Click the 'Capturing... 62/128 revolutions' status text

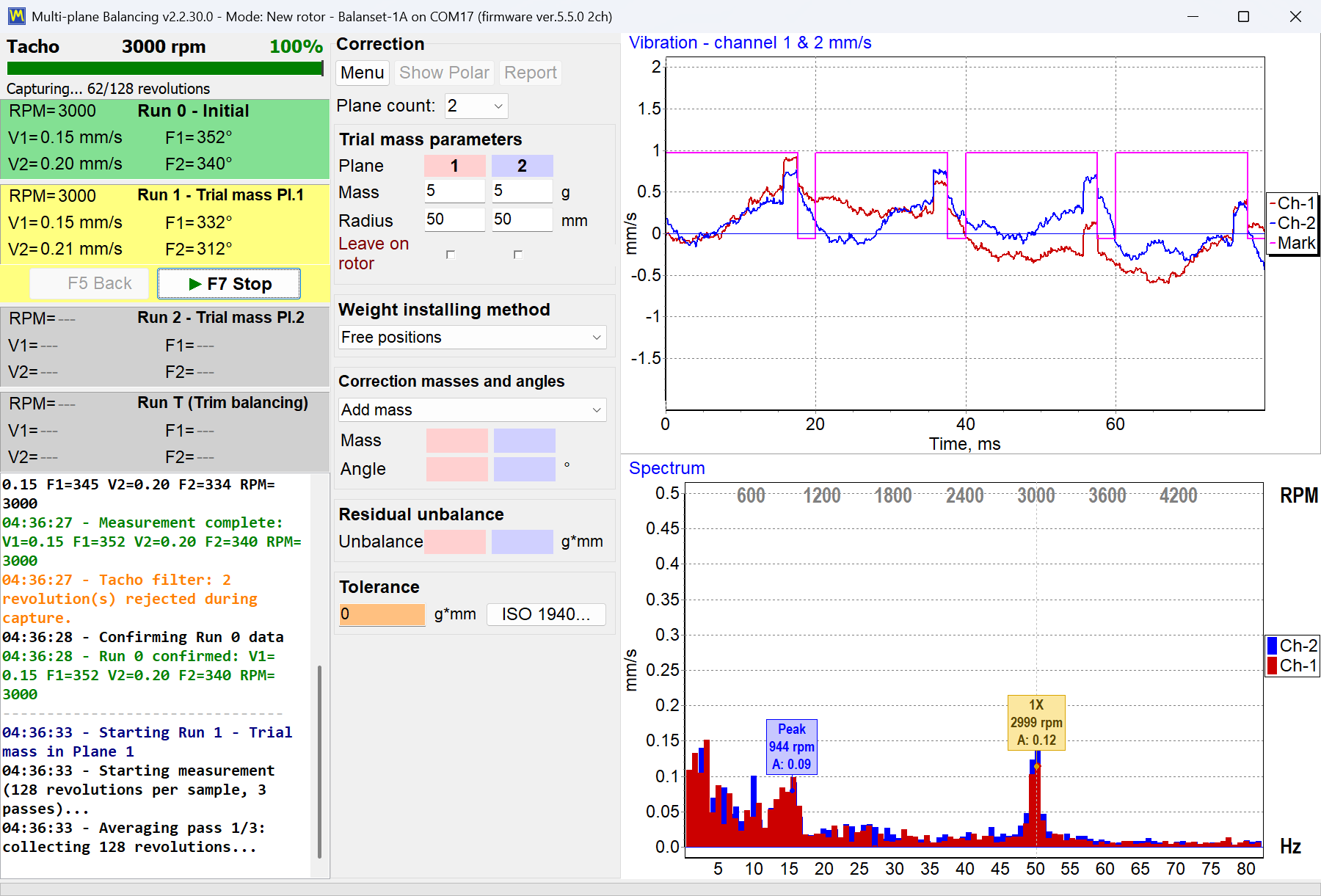[x=108, y=89]
